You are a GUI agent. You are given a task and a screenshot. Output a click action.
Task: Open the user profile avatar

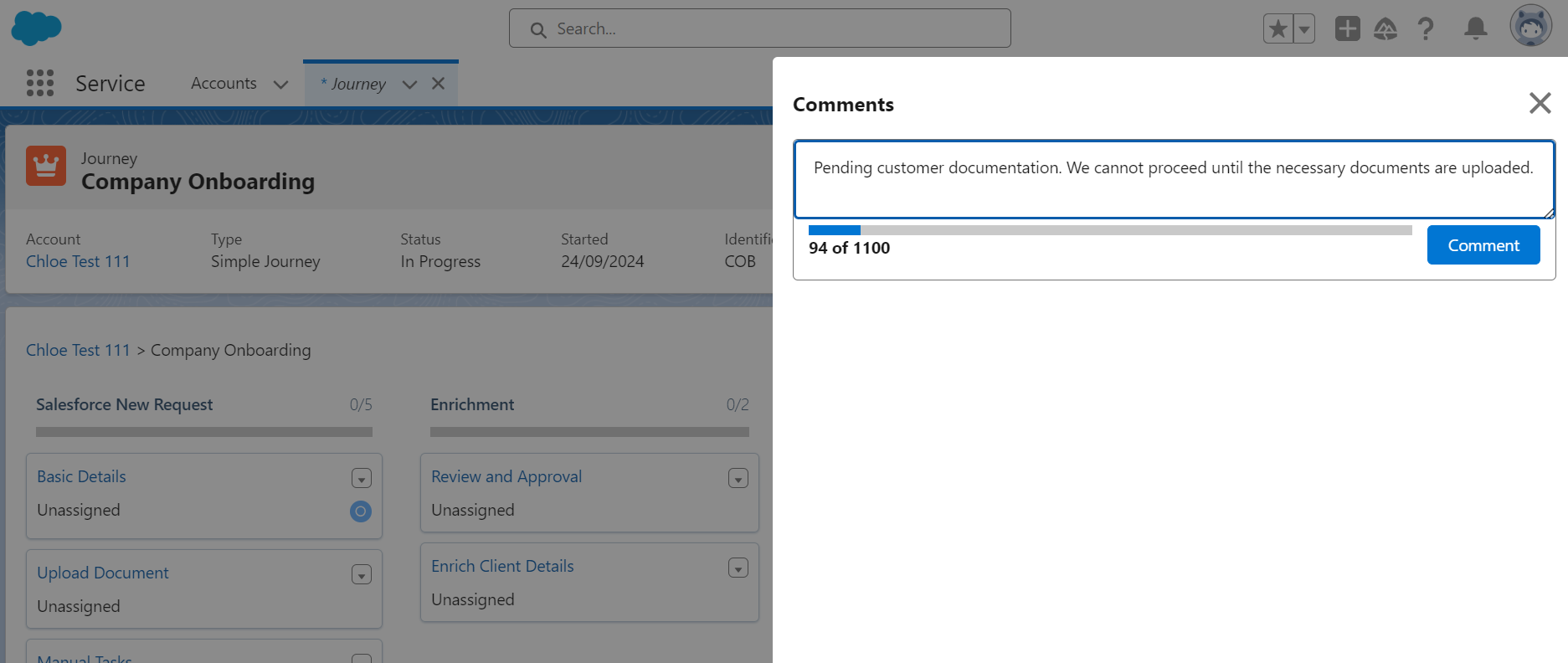click(x=1530, y=27)
